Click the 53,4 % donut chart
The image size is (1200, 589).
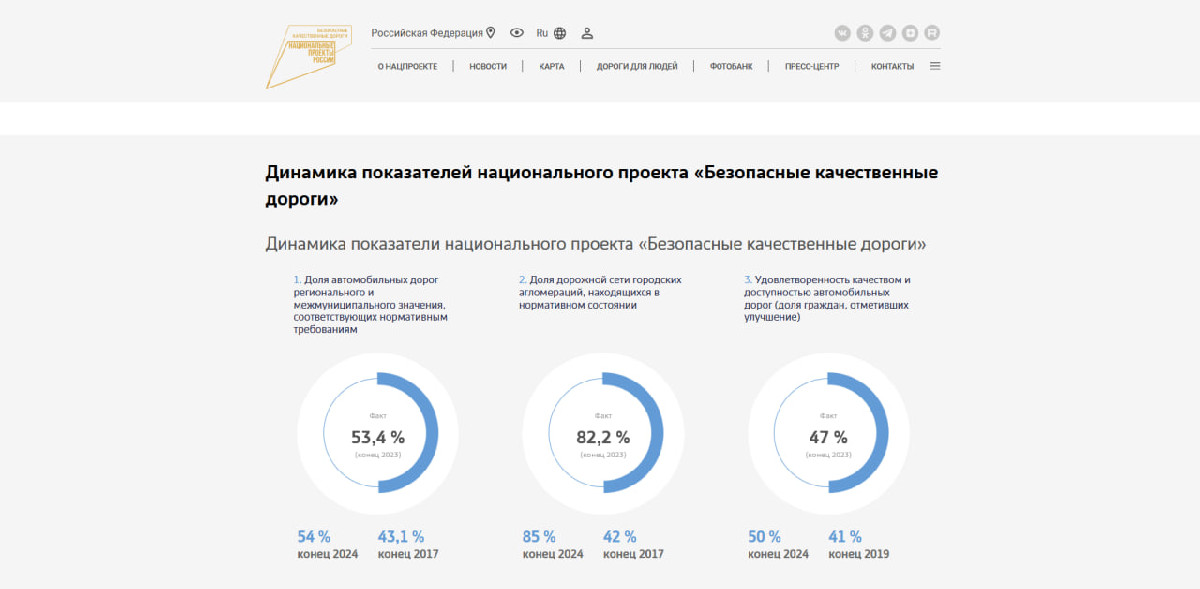(x=379, y=432)
